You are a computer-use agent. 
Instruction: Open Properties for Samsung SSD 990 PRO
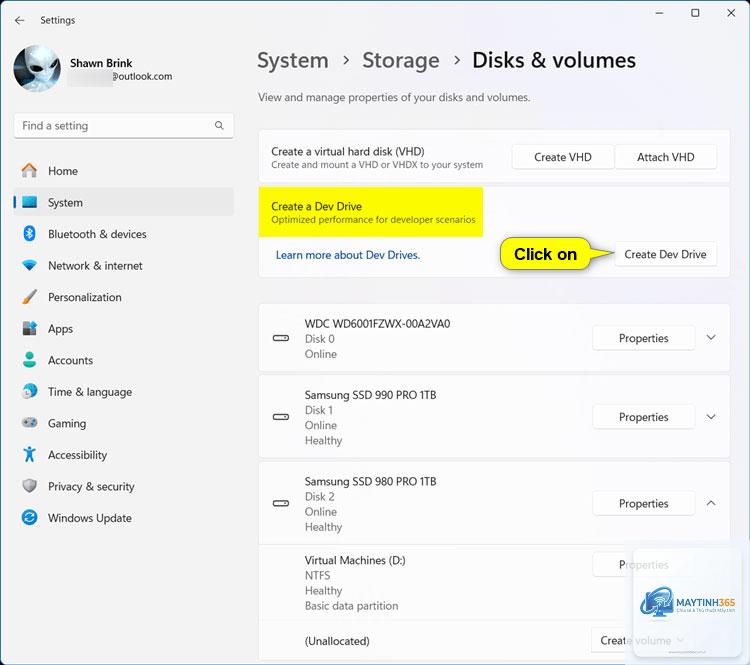pyautogui.click(x=643, y=417)
